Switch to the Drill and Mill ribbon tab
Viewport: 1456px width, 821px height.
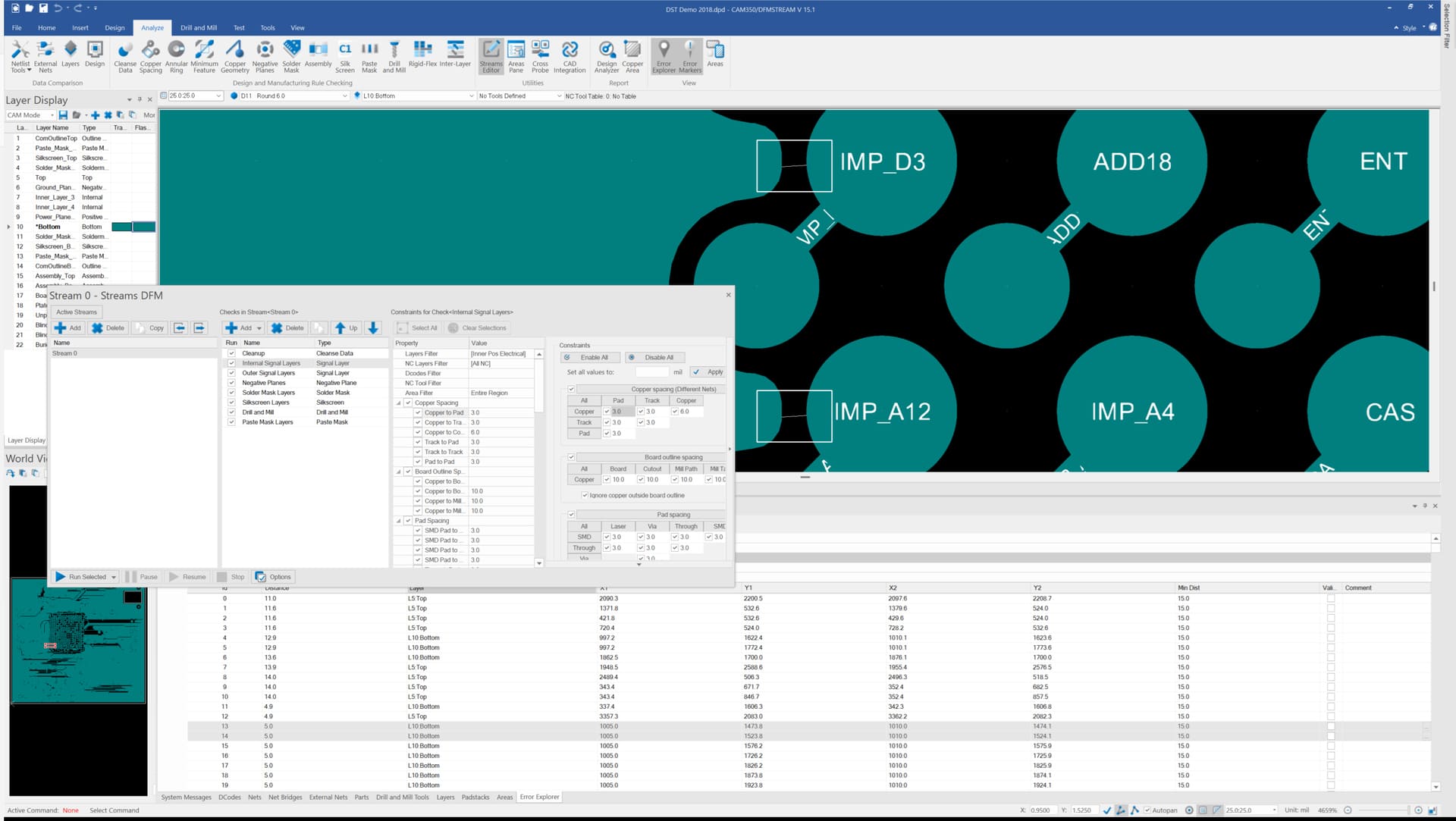point(198,27)
